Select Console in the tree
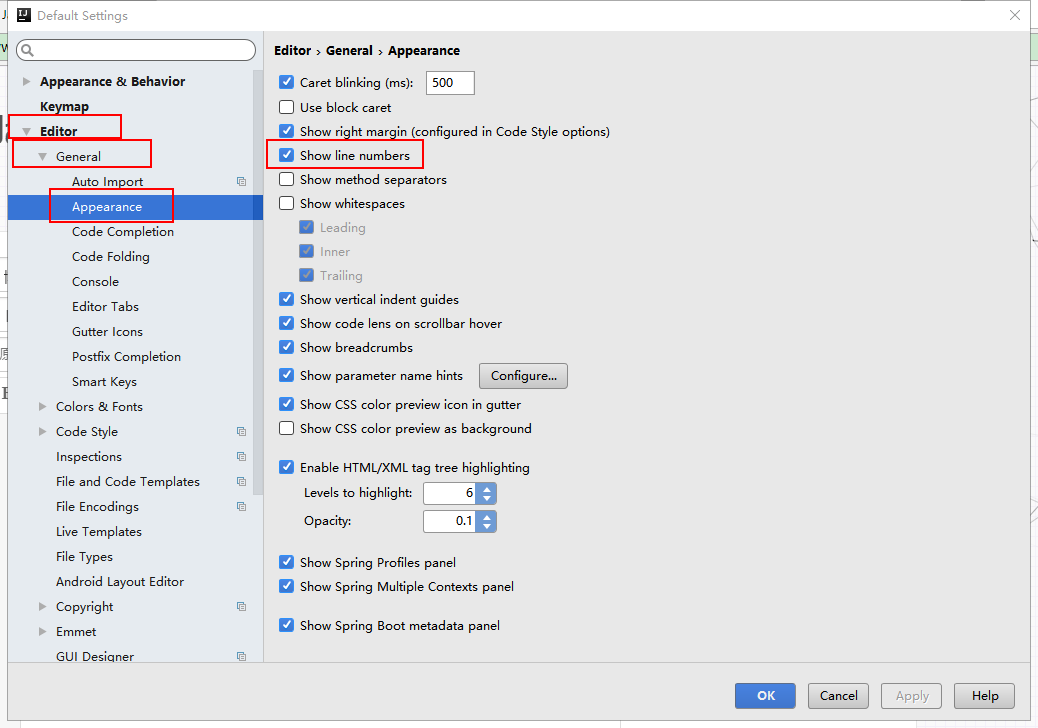The image size is (1038, 728). tap(95, 282)
